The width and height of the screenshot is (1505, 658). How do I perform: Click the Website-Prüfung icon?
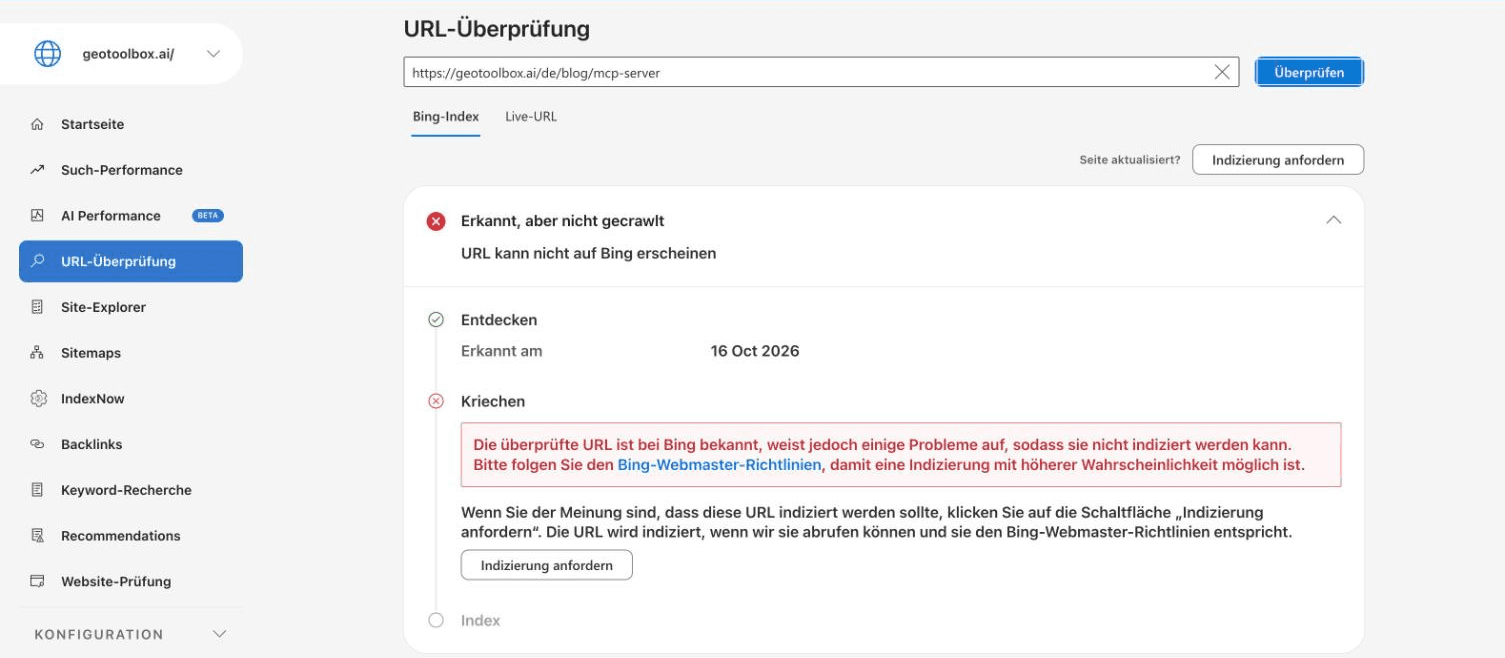38,581
